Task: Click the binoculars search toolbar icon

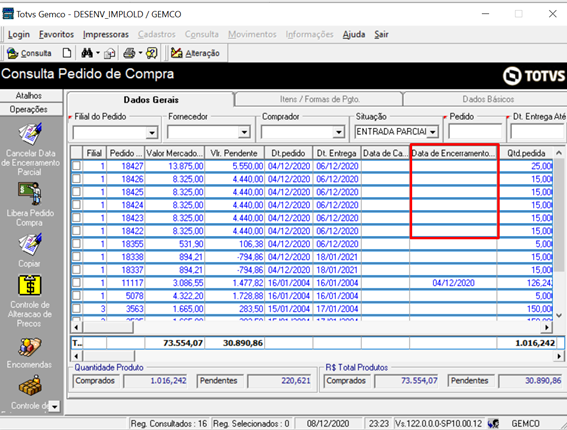Action: point(87,53)
